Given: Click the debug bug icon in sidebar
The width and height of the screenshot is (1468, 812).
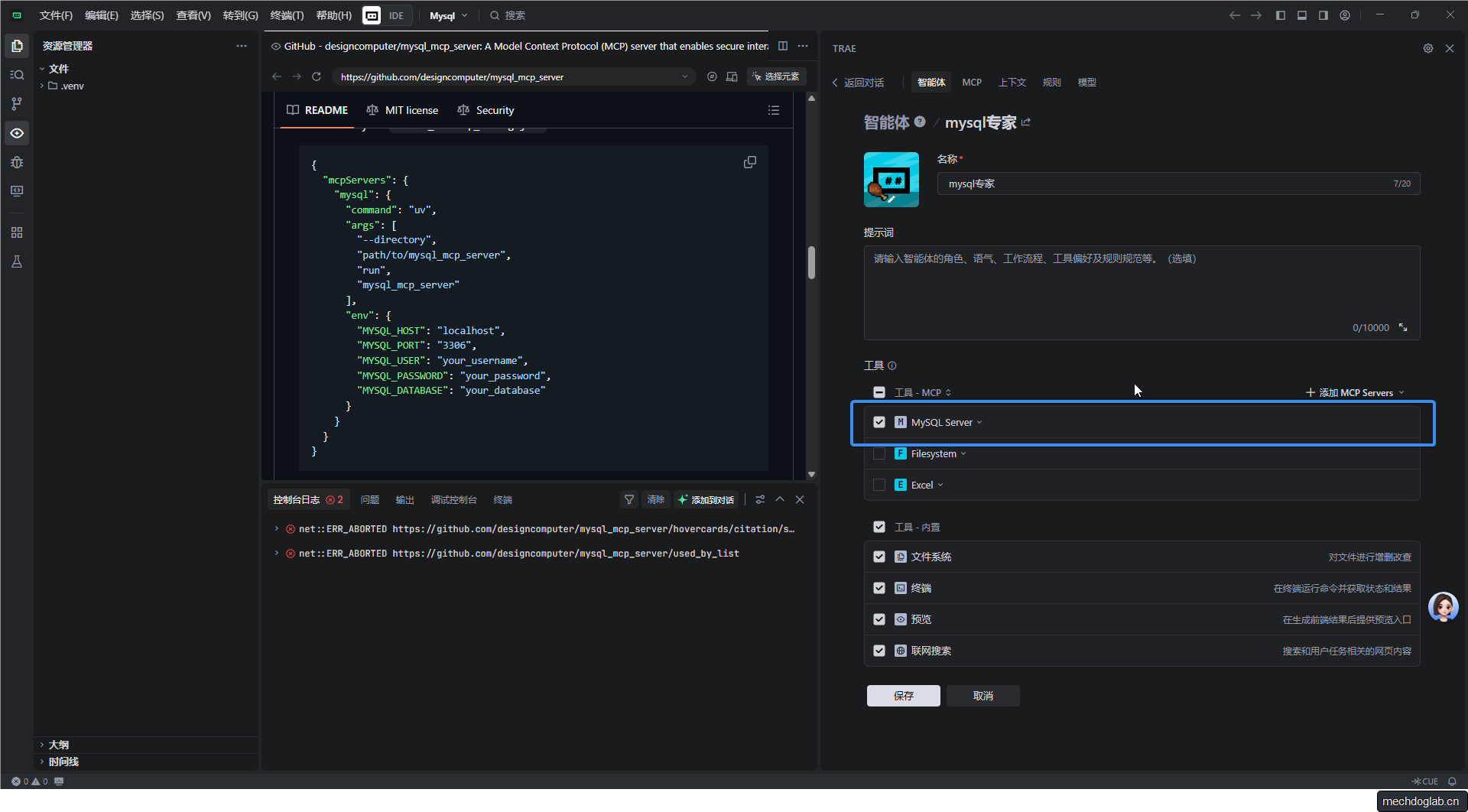Looking at the screenshot, I should pyautogui.click(x=17, y=162).
